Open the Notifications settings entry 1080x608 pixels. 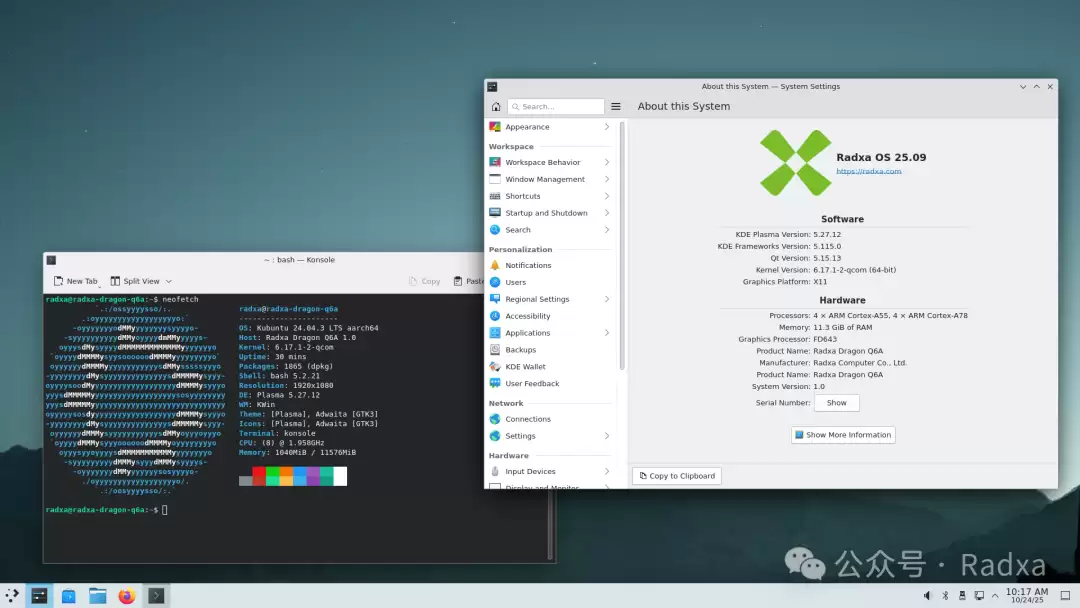pyautogui.click(x=528, y=265)
